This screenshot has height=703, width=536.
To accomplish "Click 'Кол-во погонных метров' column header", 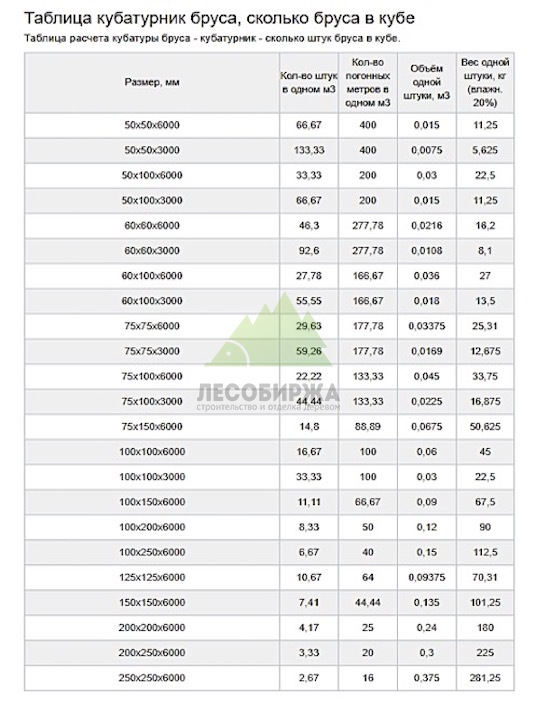I will click(x=367, y=82).
